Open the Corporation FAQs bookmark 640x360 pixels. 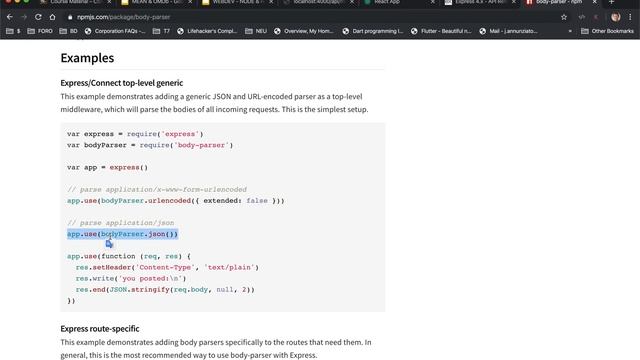[115, 31]
